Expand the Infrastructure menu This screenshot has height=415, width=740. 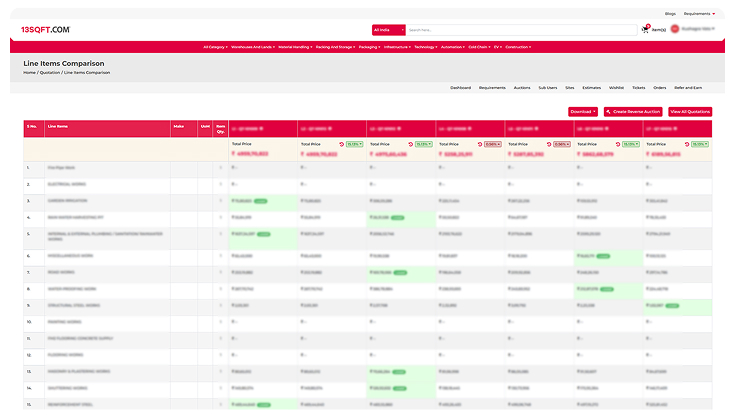[397, 47]
